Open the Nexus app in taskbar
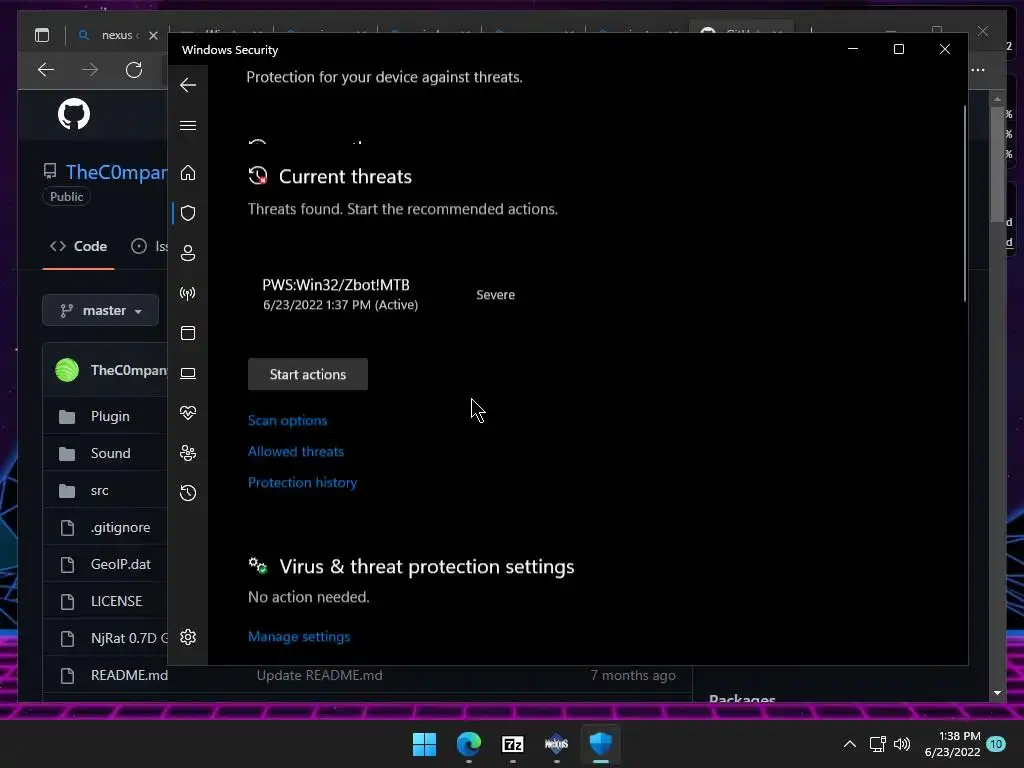The height and width of the screenshot is (768, 1024). (x=556, y=744)
